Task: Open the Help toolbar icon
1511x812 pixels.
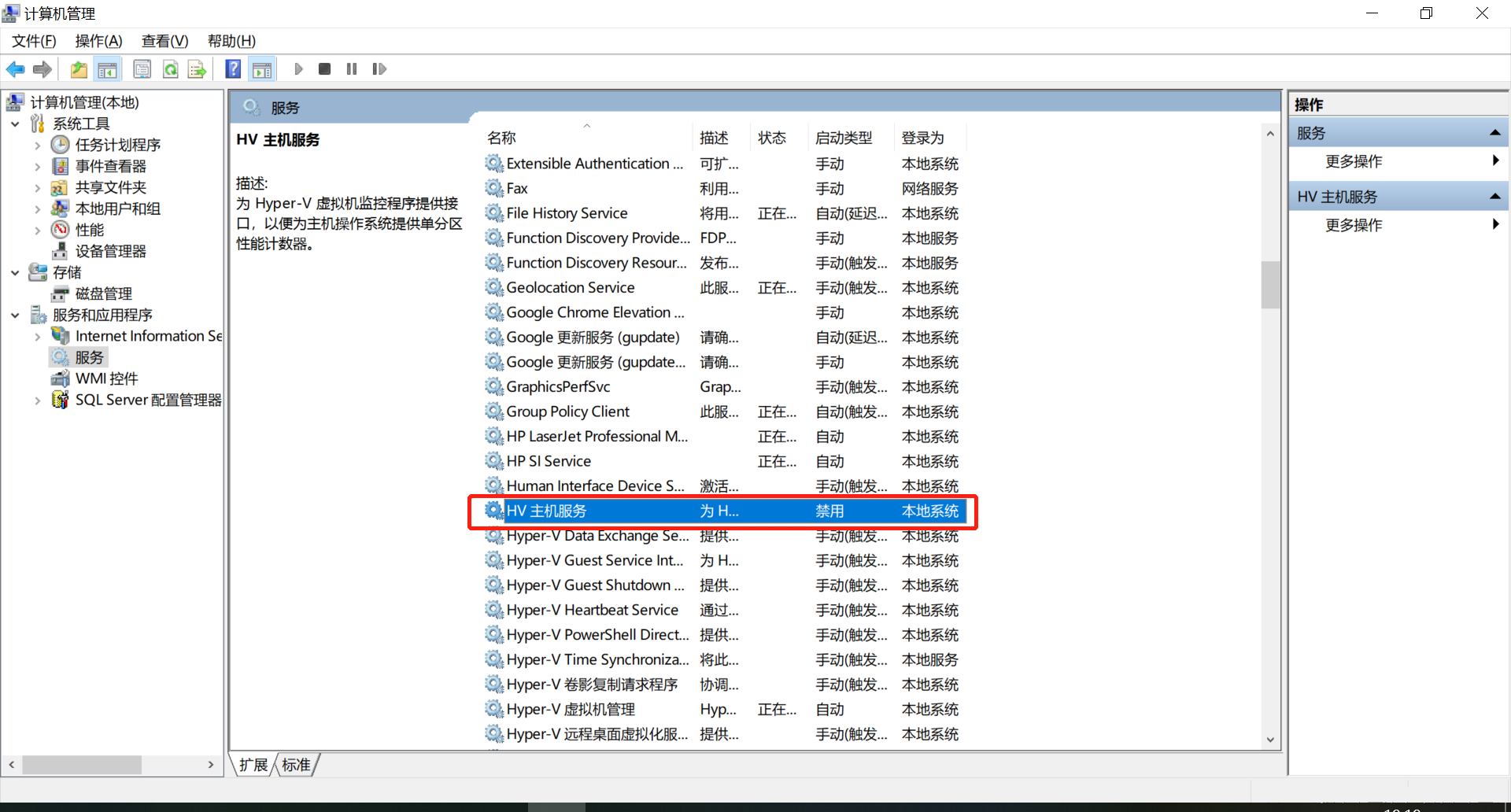Action: (233, 69)
